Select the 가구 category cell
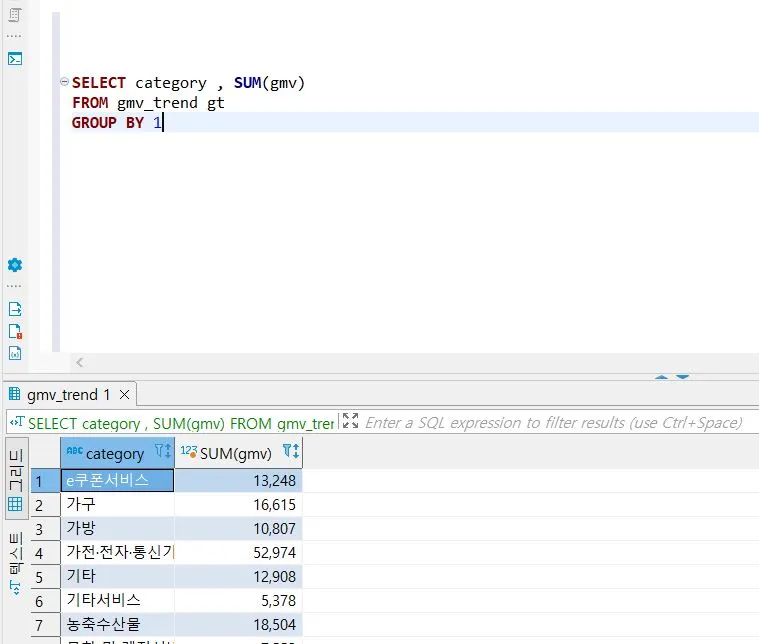This screenshot has width=759, height=644. point(117,505)
